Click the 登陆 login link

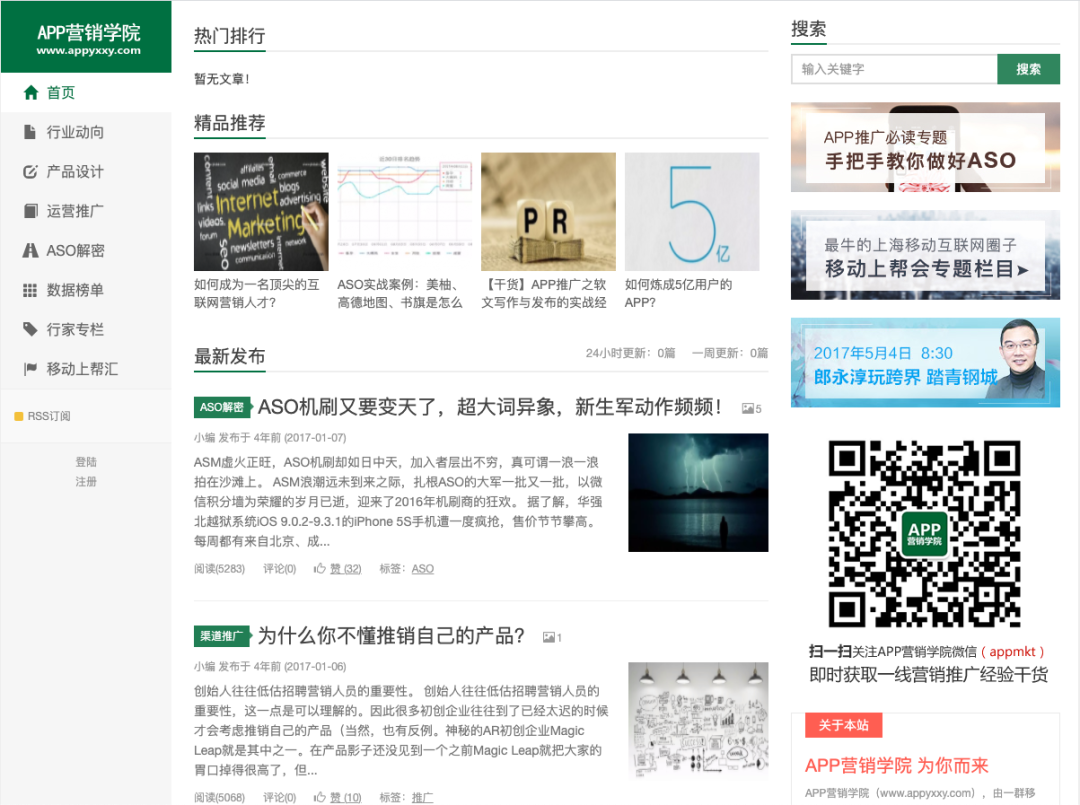86,462
